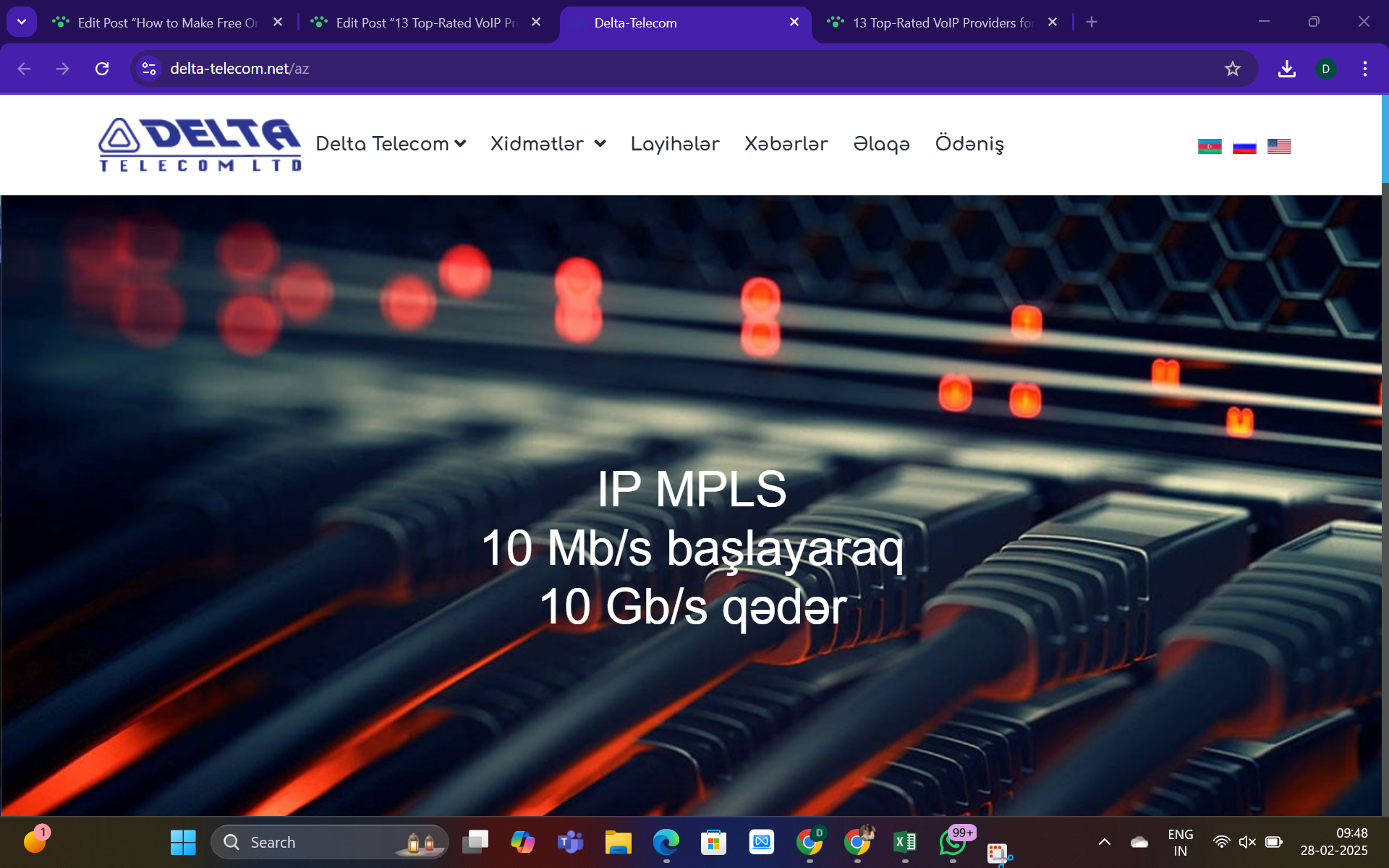Open Excel from taskbar
The width and height of the screenshot is (1389, 868).
(905, 842)
